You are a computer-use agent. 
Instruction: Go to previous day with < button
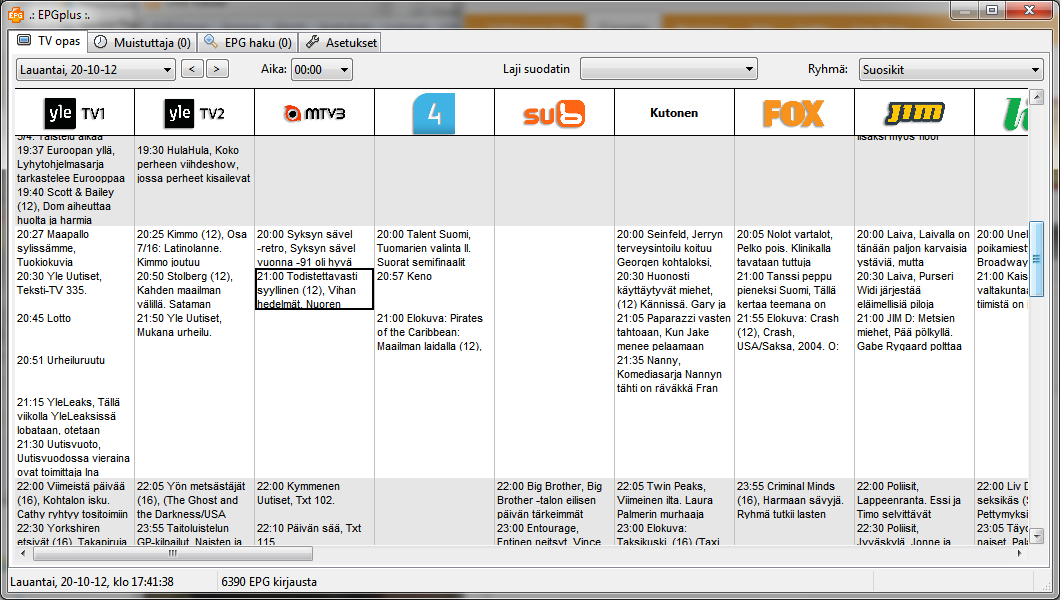[192, 69]
